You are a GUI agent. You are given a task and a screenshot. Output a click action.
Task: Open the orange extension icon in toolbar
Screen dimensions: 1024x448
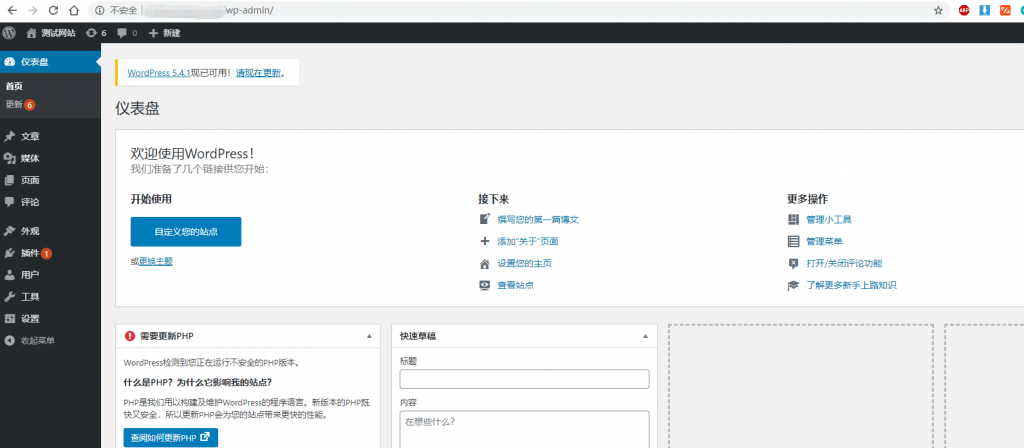pos(1005,10)
